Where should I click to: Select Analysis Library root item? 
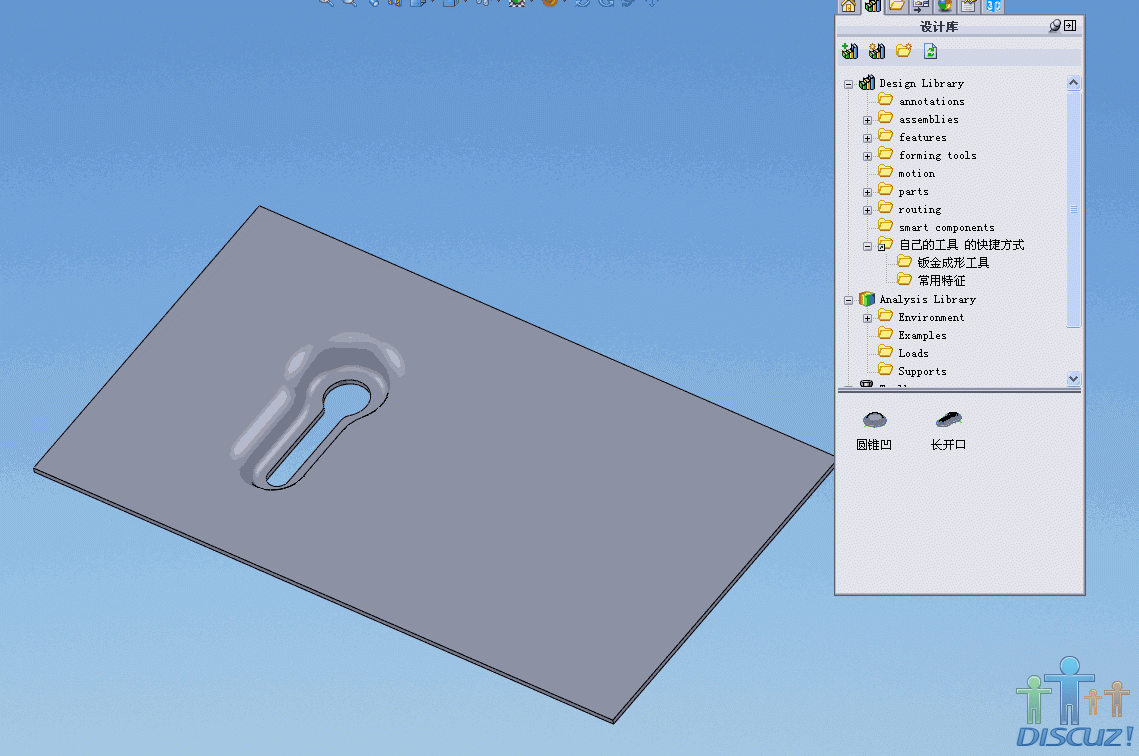coord(927,299)
